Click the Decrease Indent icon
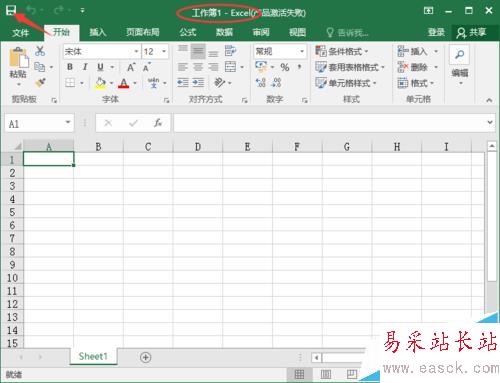The width and height of the screenshot is (500, 383). click(183, 82)
